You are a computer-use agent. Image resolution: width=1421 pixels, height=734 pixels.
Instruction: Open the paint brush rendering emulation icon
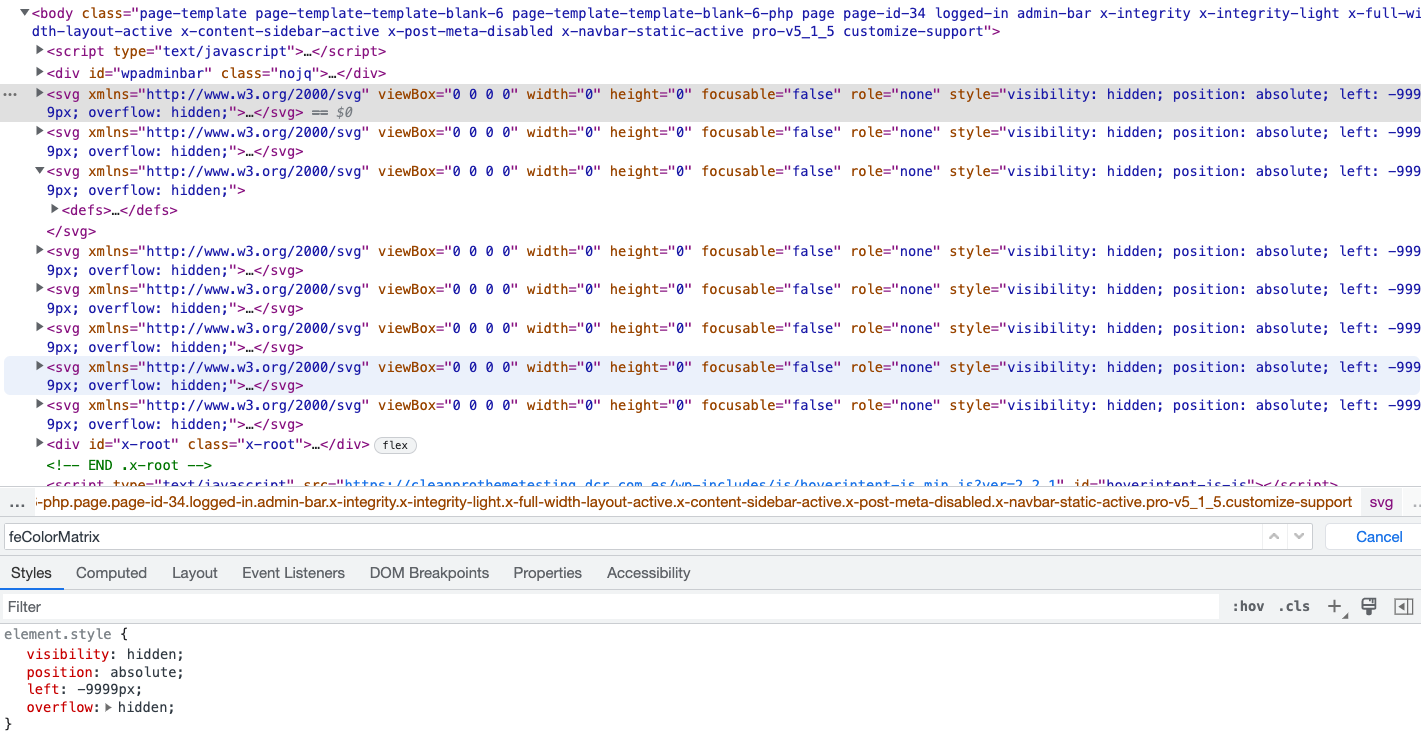click(1369, 606)
